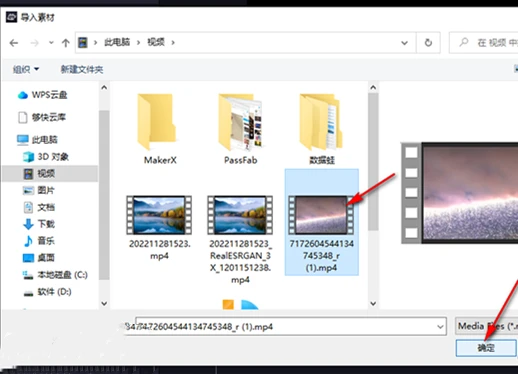This screenshot has height=374, width=518.
Task: Click 此电脑 in the address path
Action: point(117,42)
